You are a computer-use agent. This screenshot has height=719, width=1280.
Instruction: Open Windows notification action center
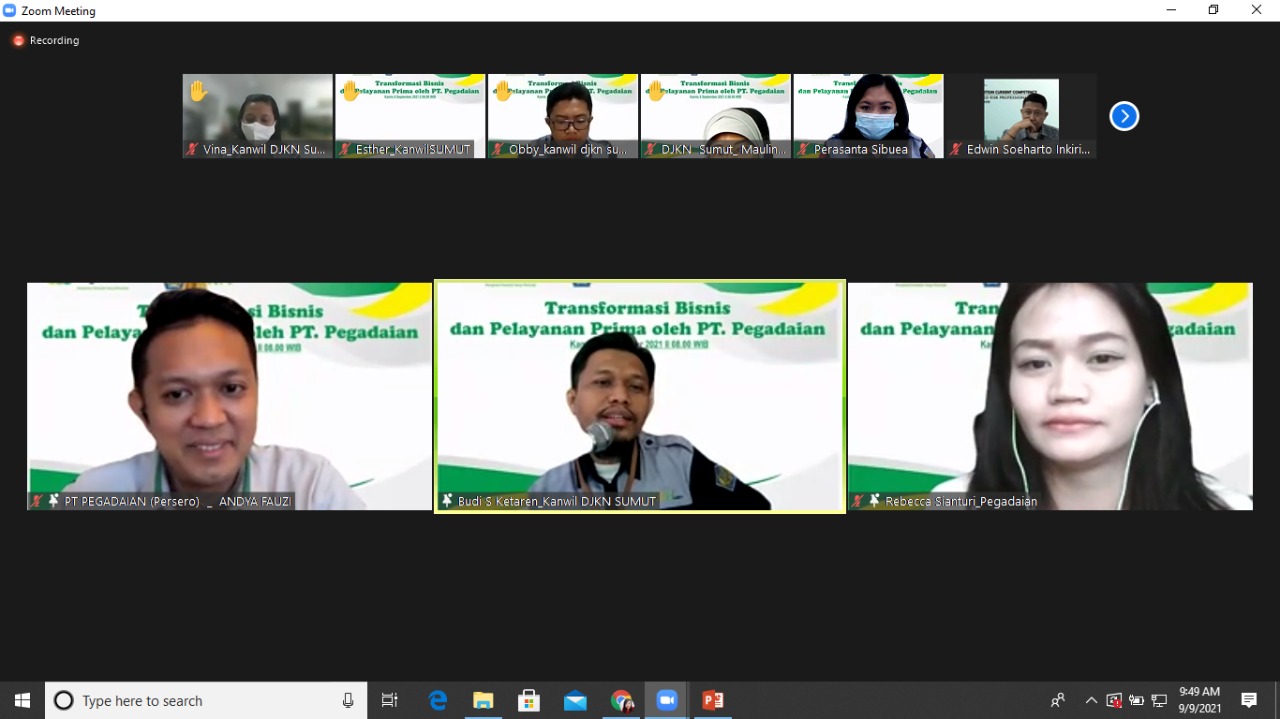[1249, 701]
